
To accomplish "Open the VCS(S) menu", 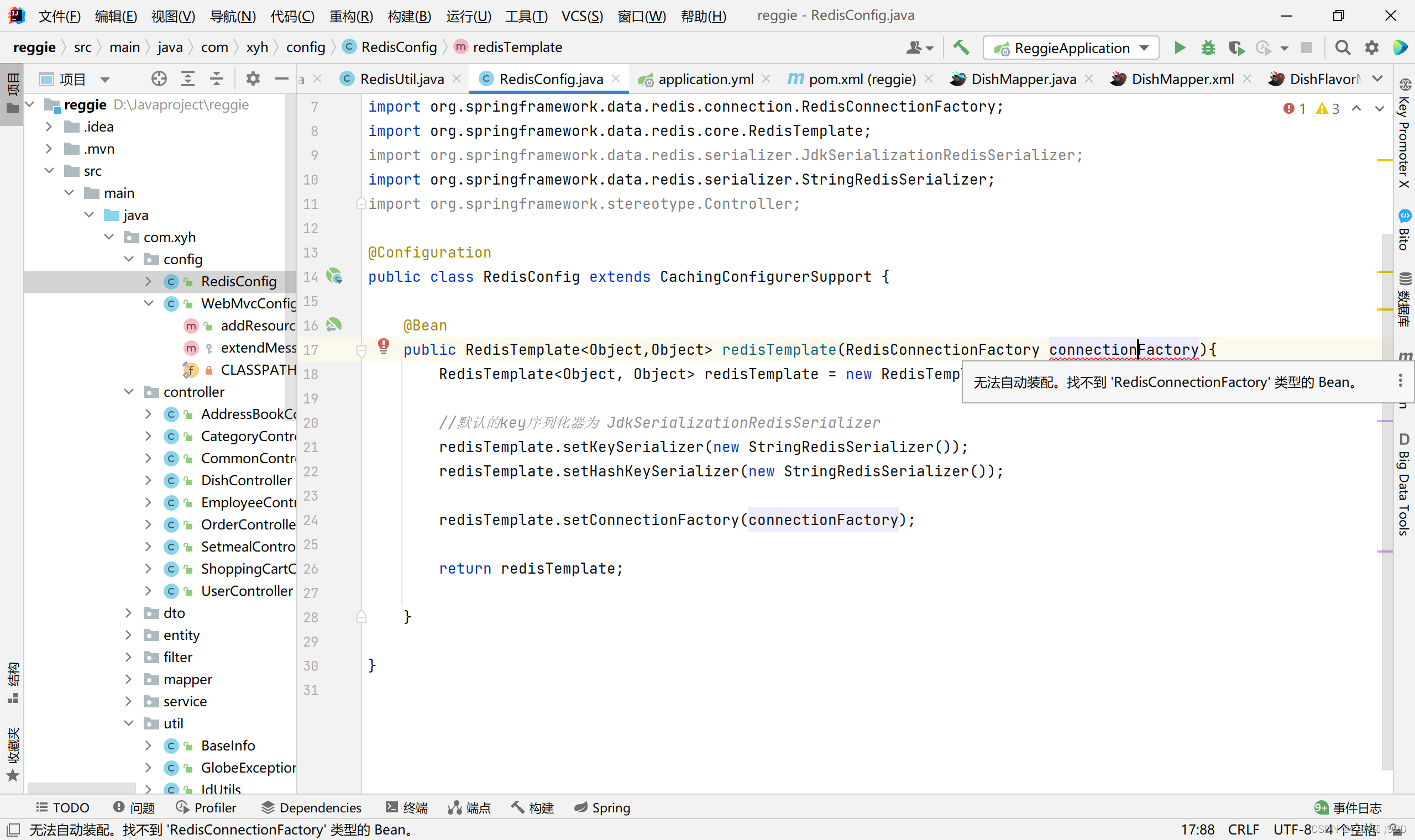I will [x=581, y=16].
